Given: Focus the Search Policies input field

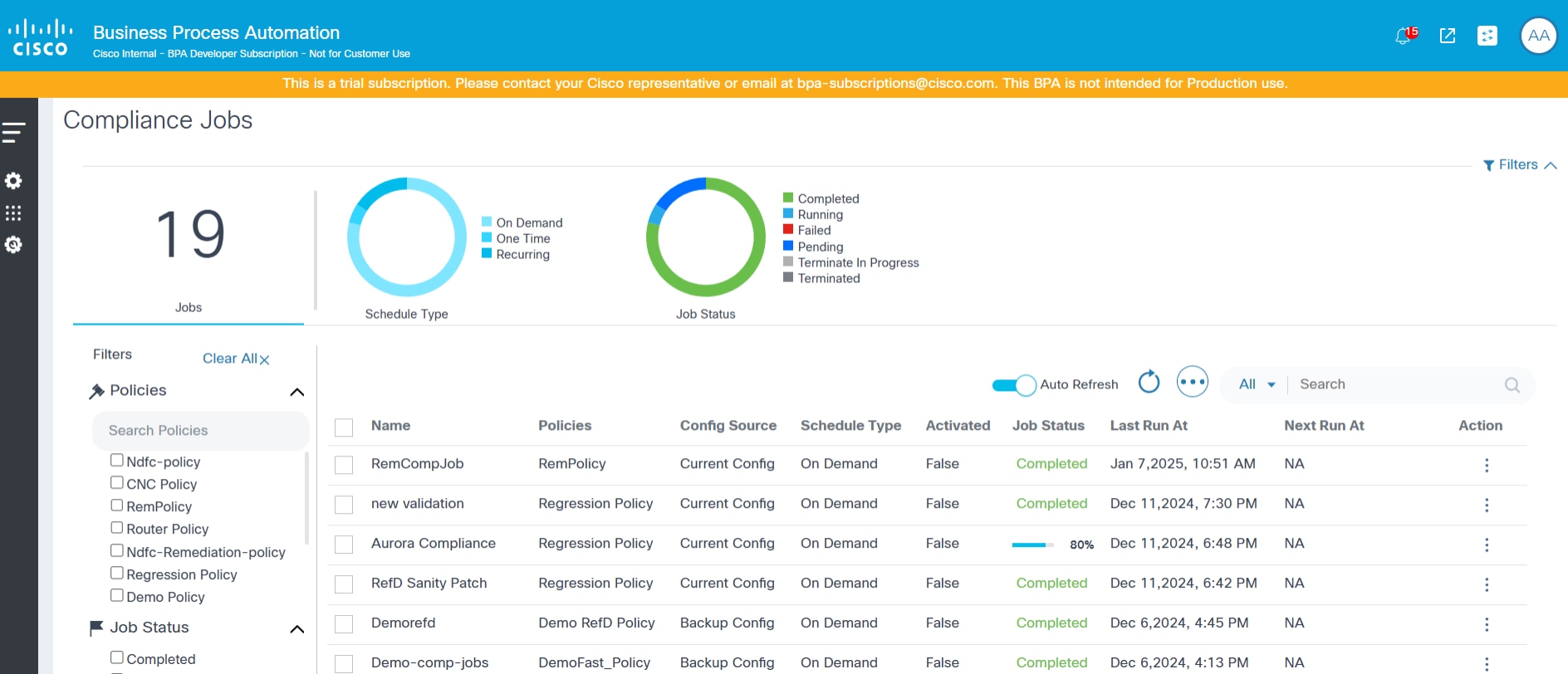Looking at the screenshot, I should pyautogui.click(x=200, y=431).
